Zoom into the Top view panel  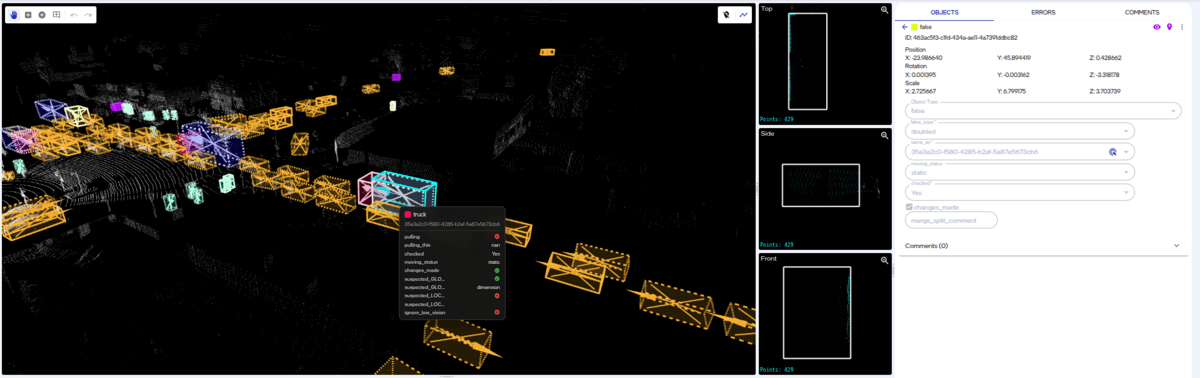pos(884,10)
